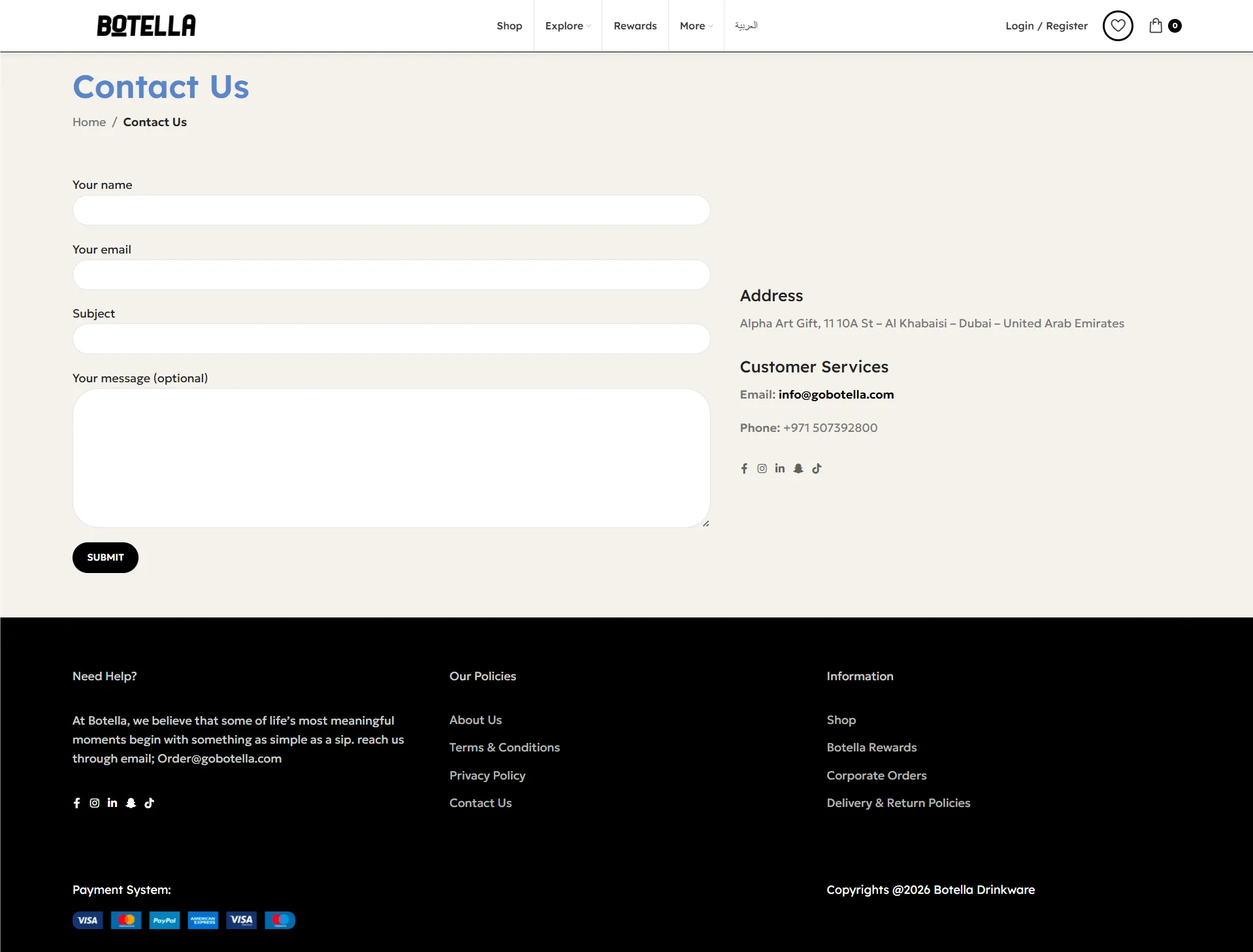Screen dimensions: 1253x952
Task: Focus the Subject field
Action: tap(391, 339)
